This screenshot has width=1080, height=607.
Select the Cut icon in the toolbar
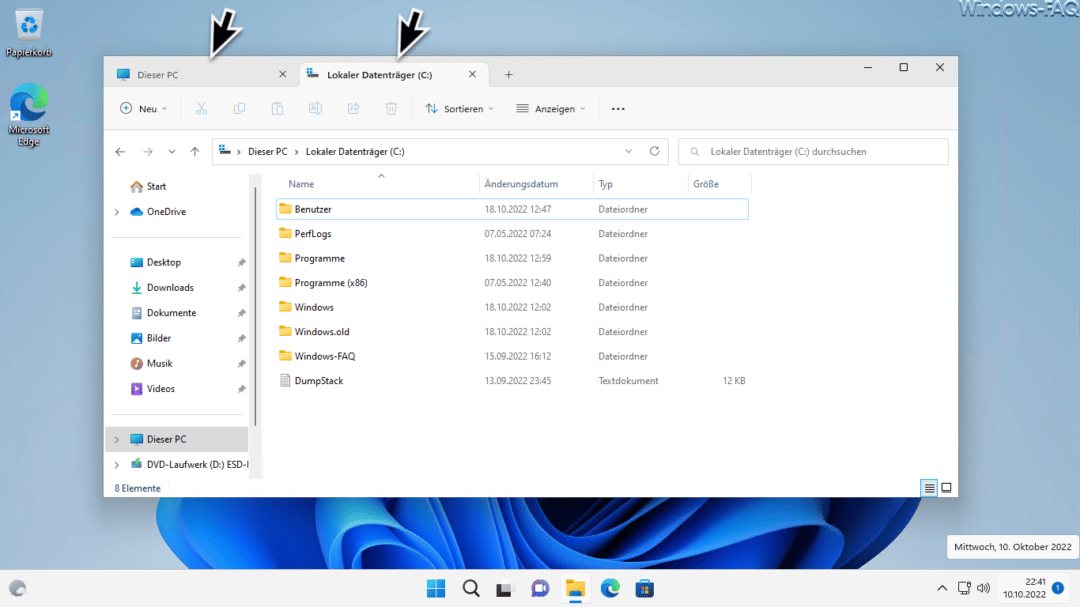(200, 108)
